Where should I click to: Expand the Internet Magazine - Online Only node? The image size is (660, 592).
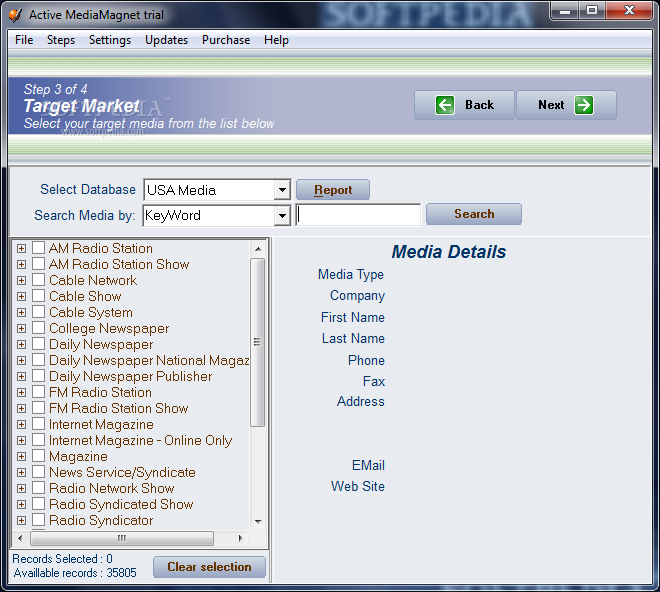21,440
